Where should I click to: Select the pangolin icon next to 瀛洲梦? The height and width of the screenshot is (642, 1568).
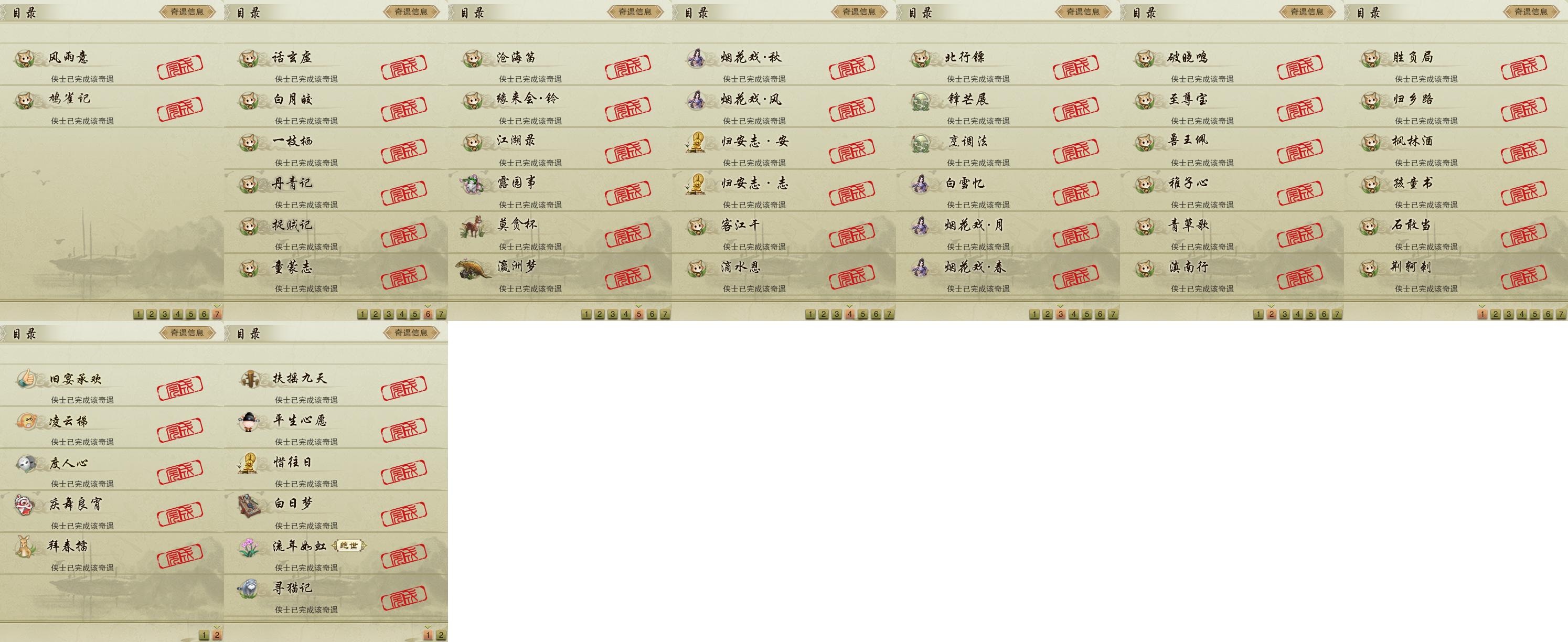coord(473,267)
